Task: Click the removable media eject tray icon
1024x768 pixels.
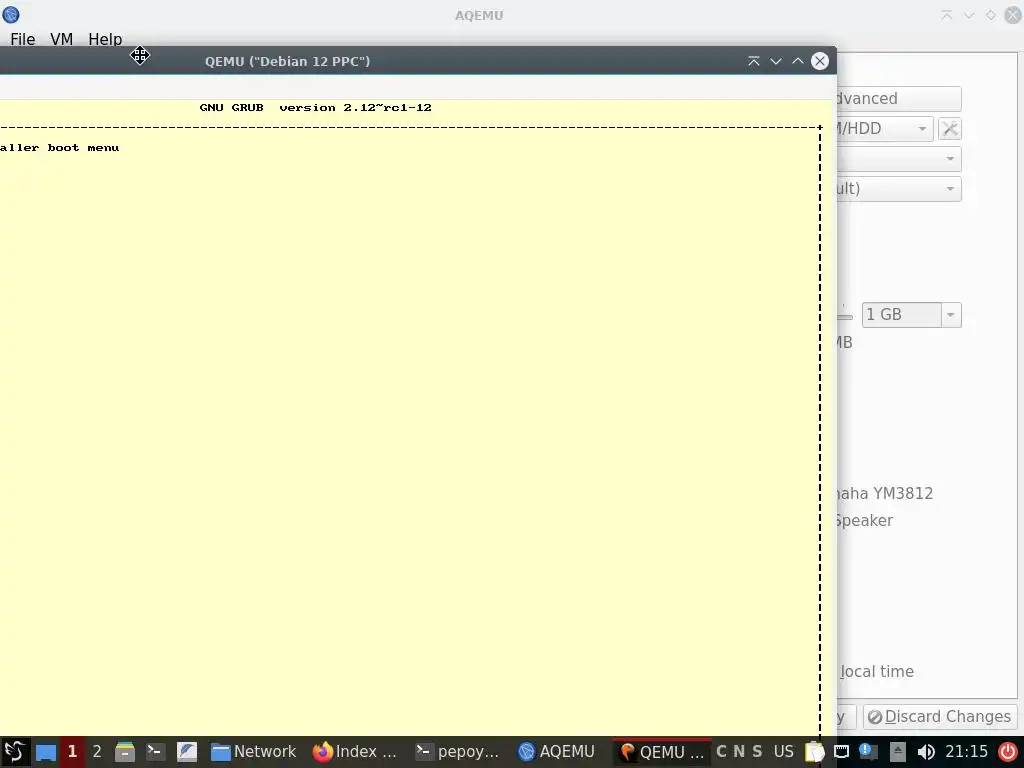Action: tap(898, 752)
